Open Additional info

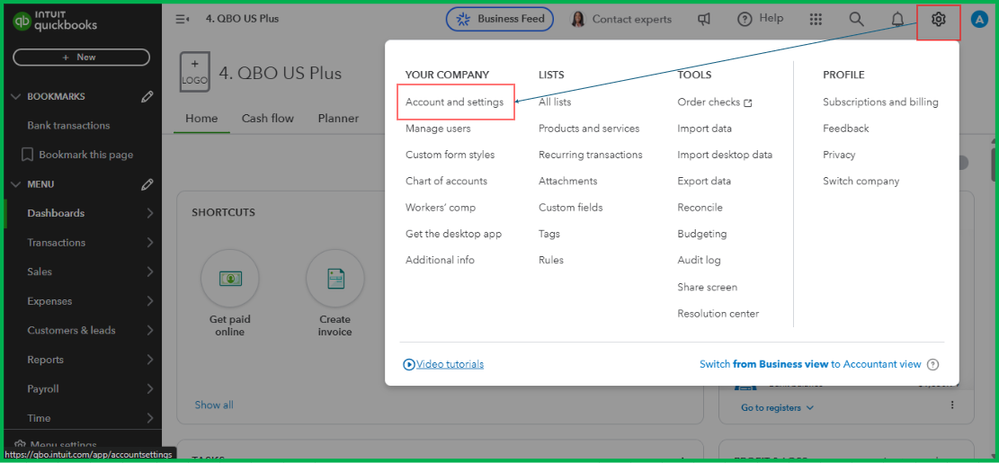(x=440, y=260)
